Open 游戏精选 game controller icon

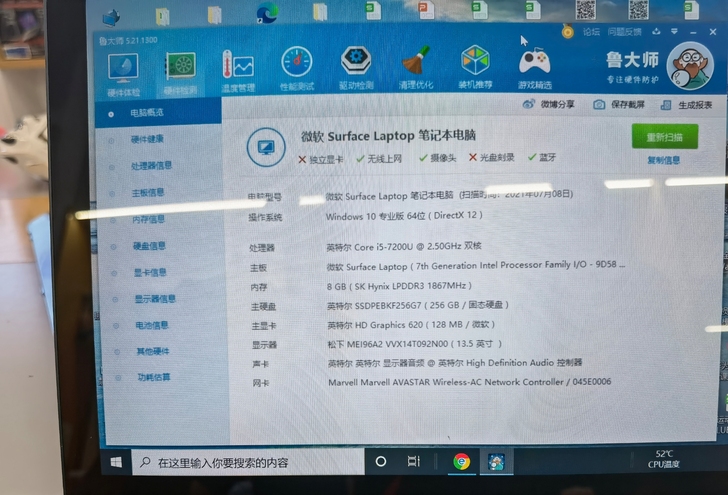point(534,67)
